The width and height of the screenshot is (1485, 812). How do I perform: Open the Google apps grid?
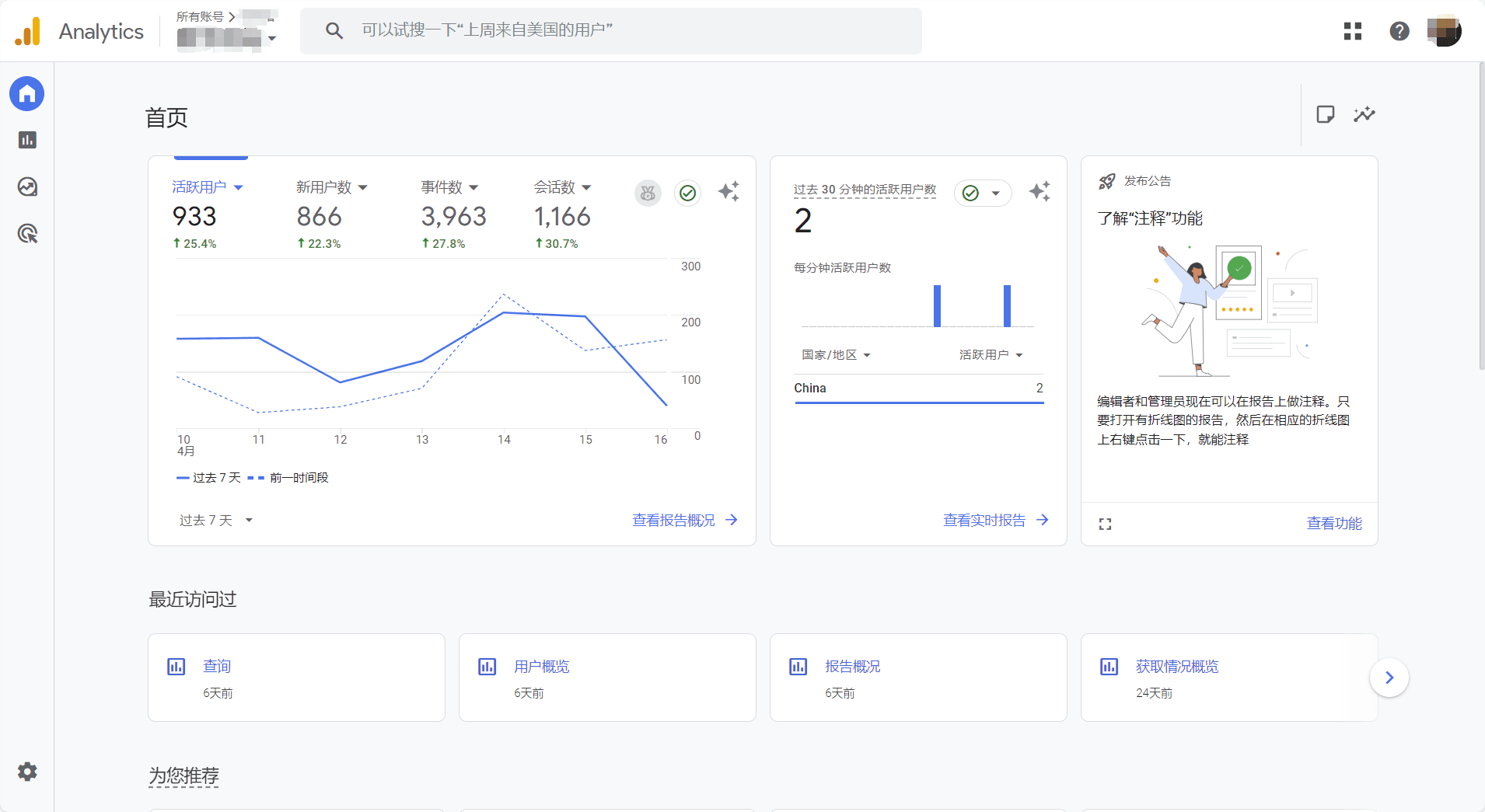1353,31
